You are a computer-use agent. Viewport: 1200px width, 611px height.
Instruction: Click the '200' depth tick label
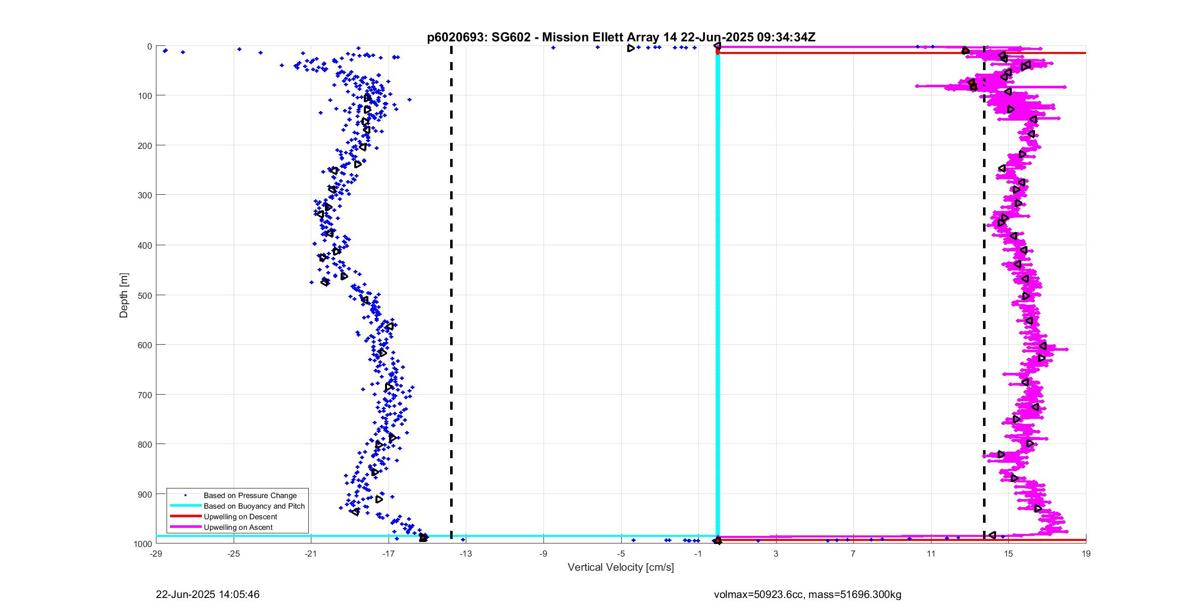(144, 145)
